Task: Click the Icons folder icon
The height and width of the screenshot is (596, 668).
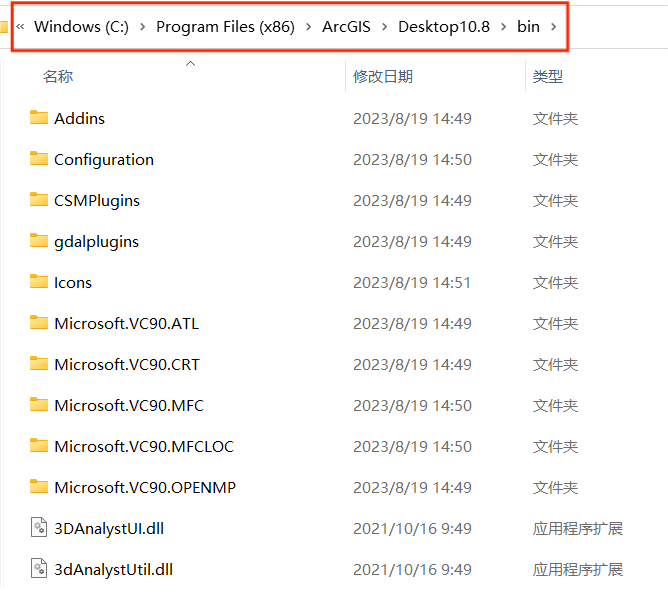Action: (39, 282)
